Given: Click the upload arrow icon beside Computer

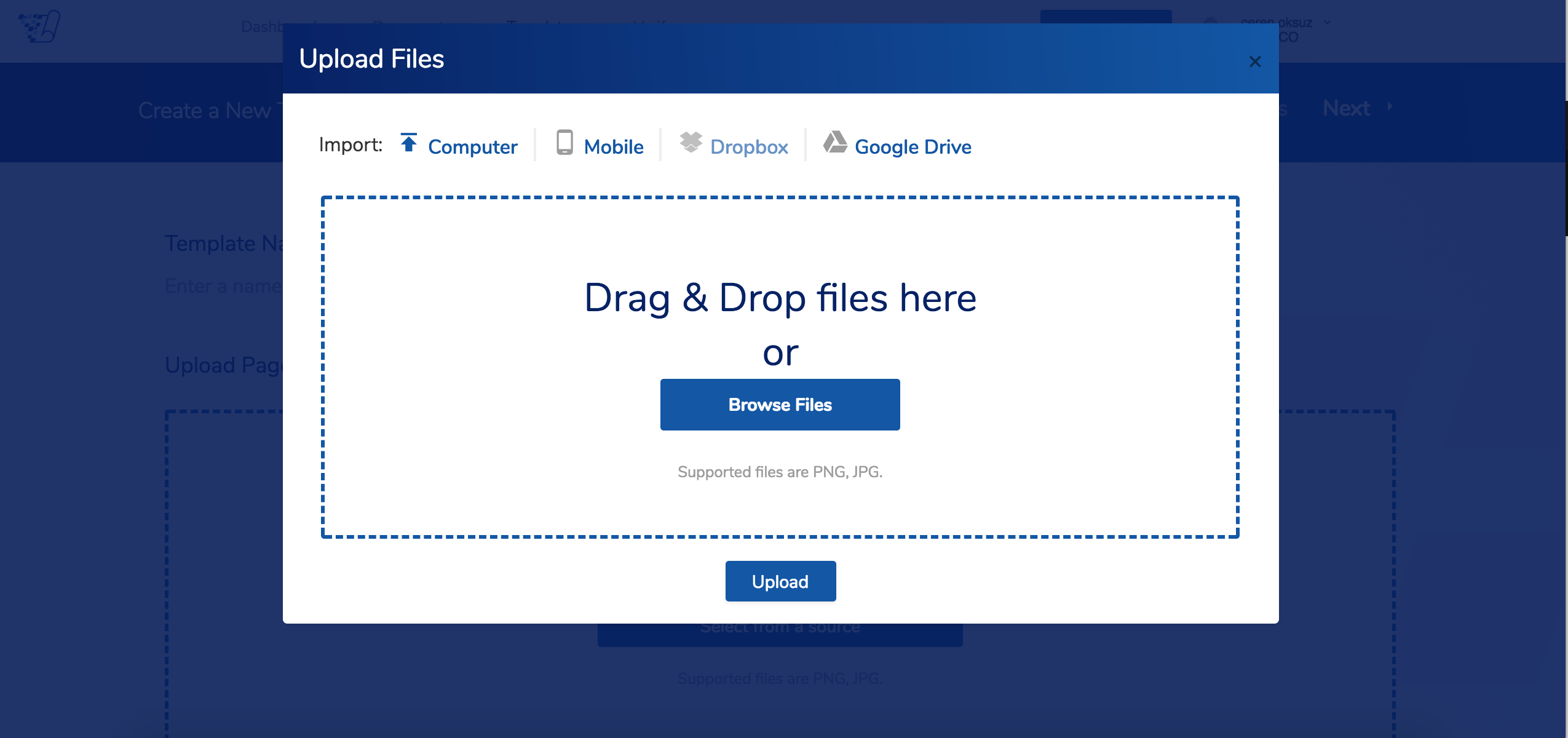Looking at the screenshot, I should (x=408, y=143).
